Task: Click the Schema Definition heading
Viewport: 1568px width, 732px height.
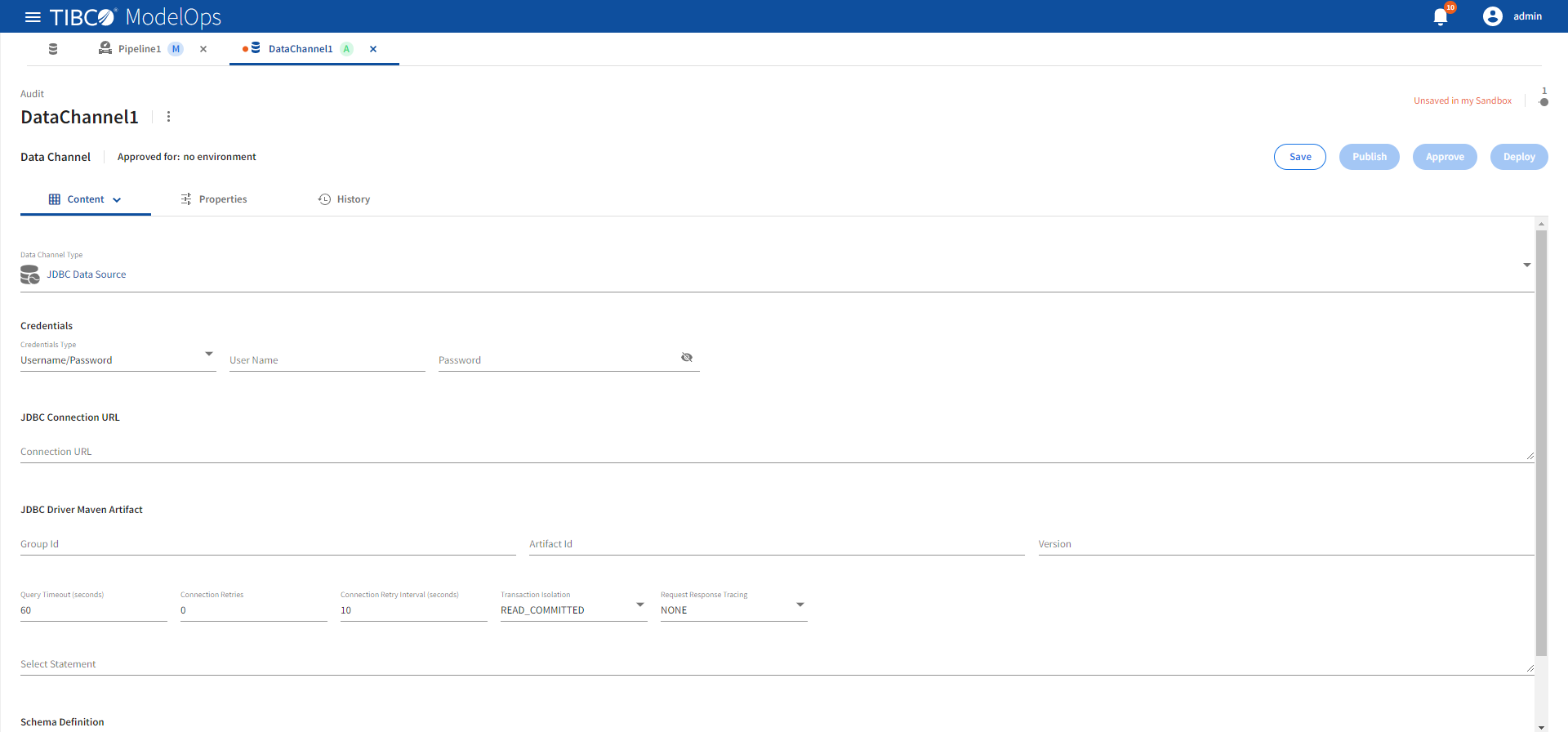Action: (x=62, y=722)
